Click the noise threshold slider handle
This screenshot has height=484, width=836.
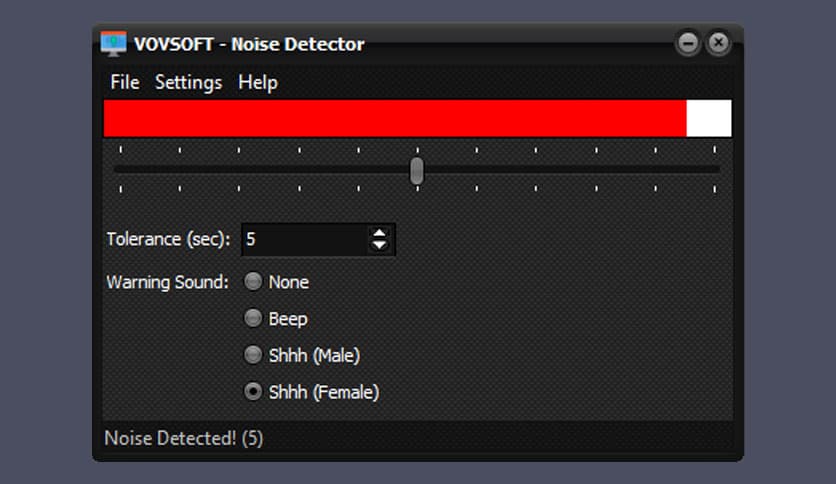coord(416,171)
